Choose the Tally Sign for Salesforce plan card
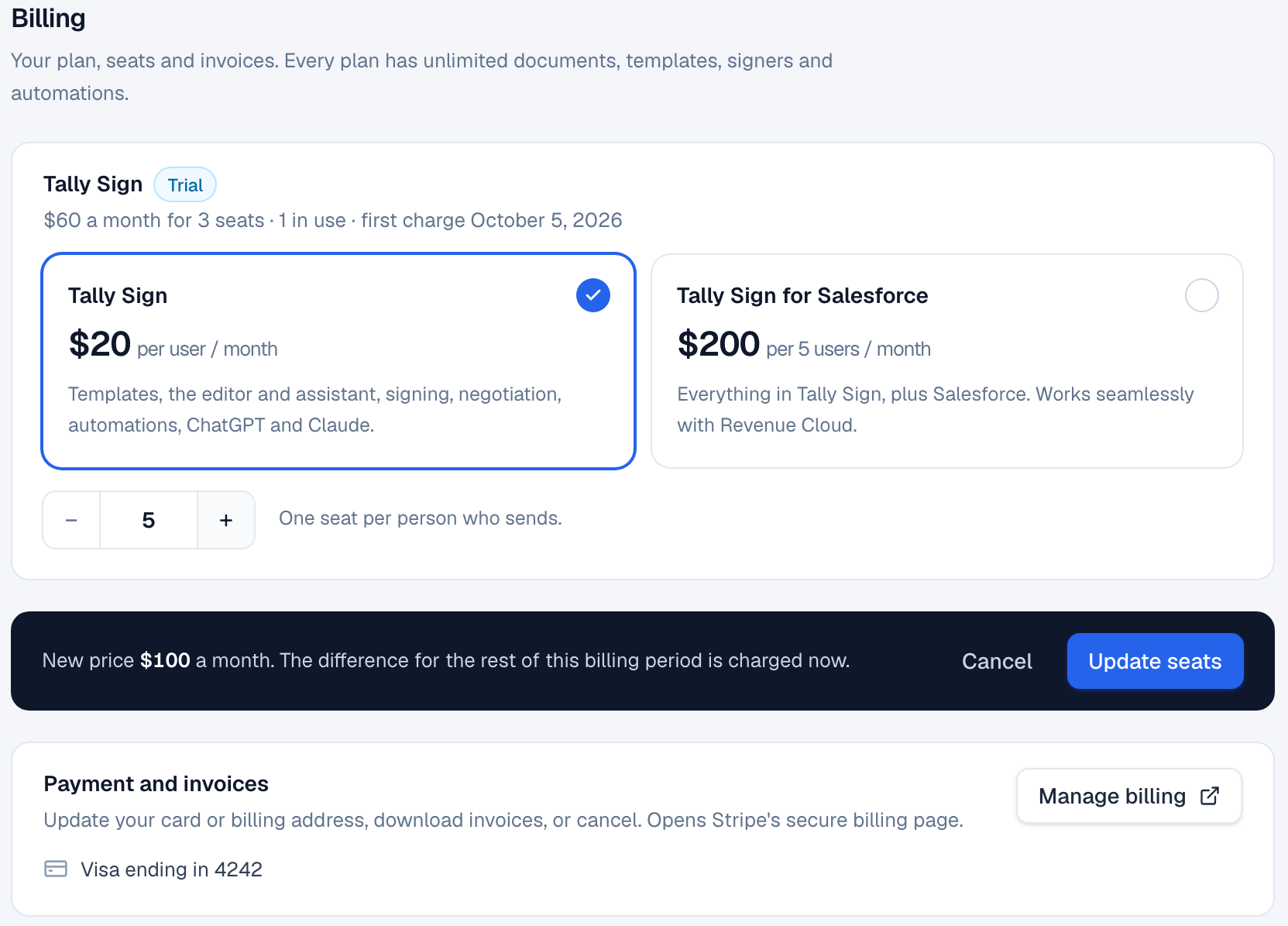The image size is (1288, 926). pyautogui.click(x=947, y=361)
